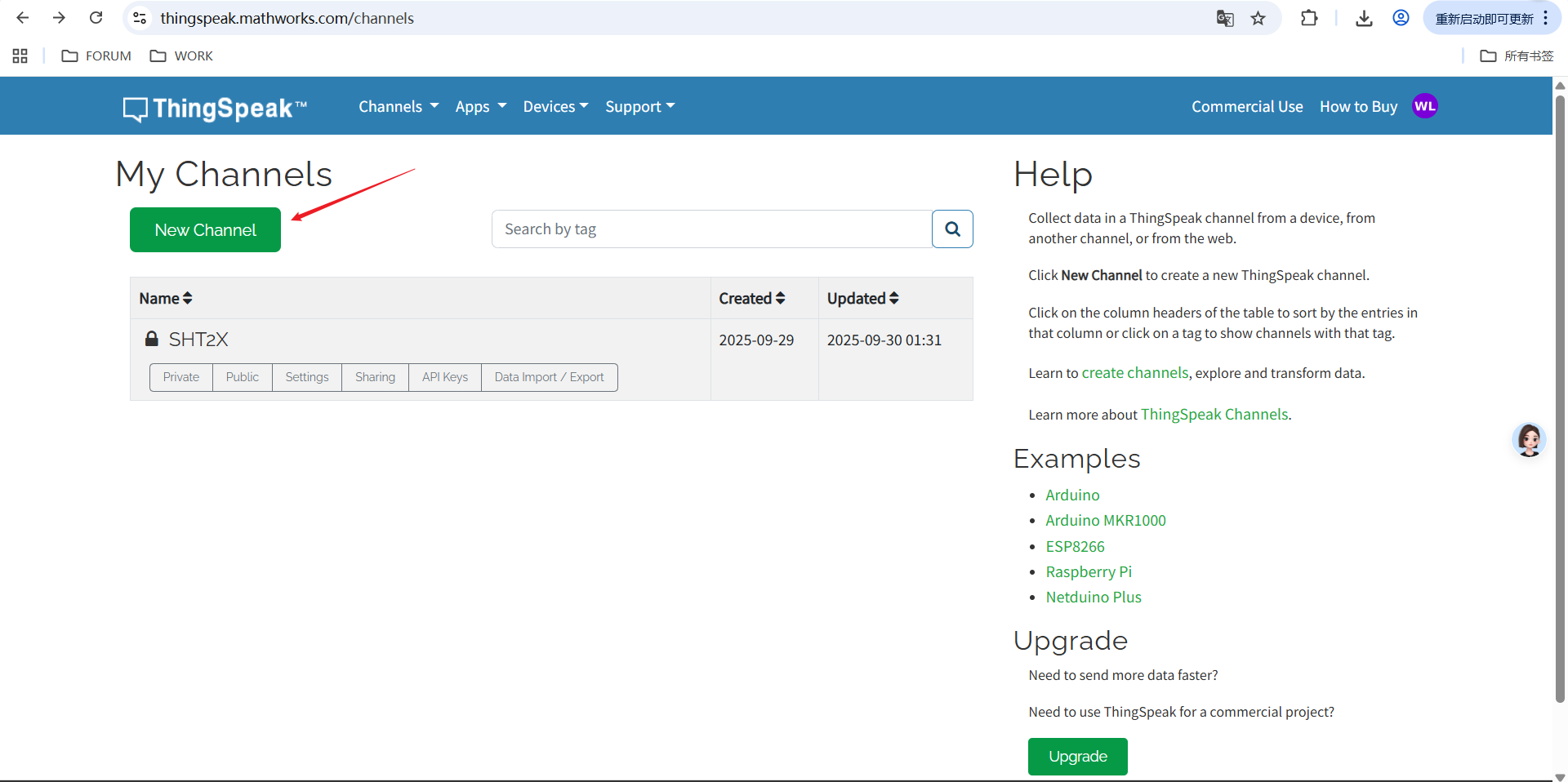Click the New Channel button

coord(205,230)
